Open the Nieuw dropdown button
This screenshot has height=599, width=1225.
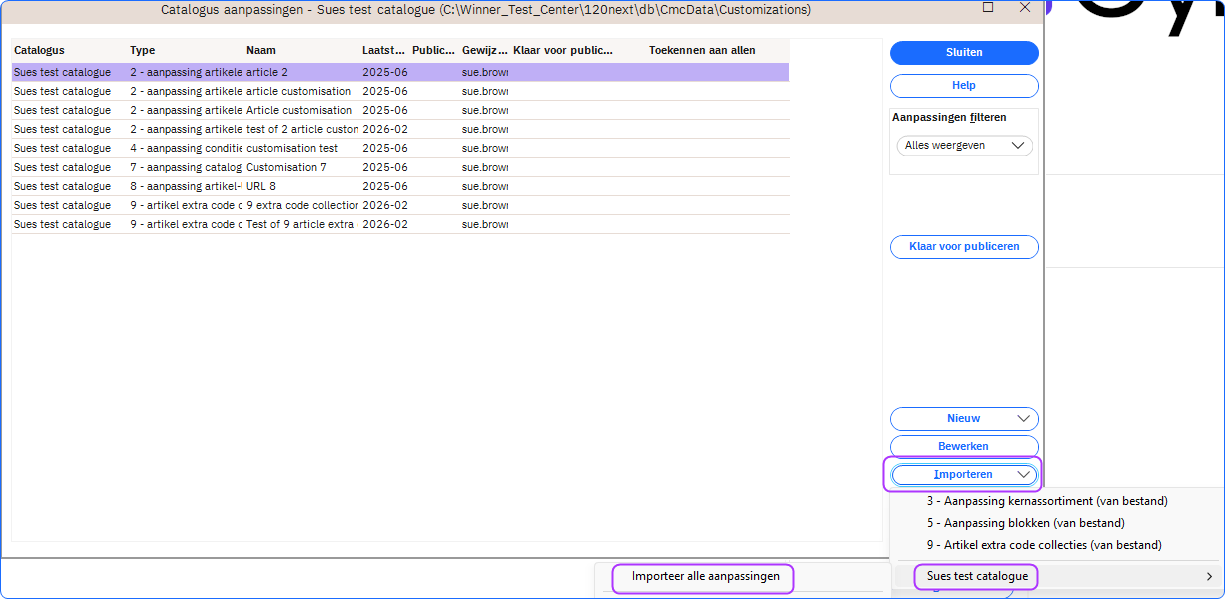point(963,419)
